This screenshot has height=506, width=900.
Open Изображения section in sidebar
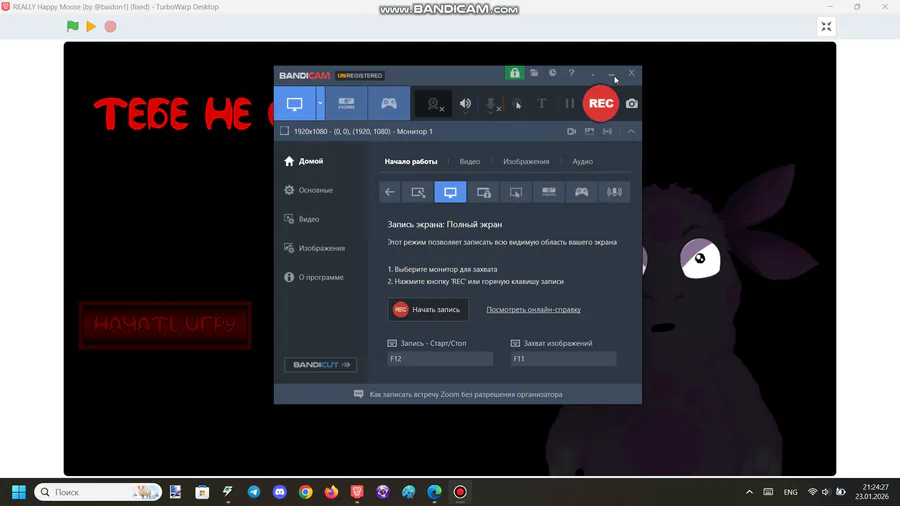click(x=315, y=248)
